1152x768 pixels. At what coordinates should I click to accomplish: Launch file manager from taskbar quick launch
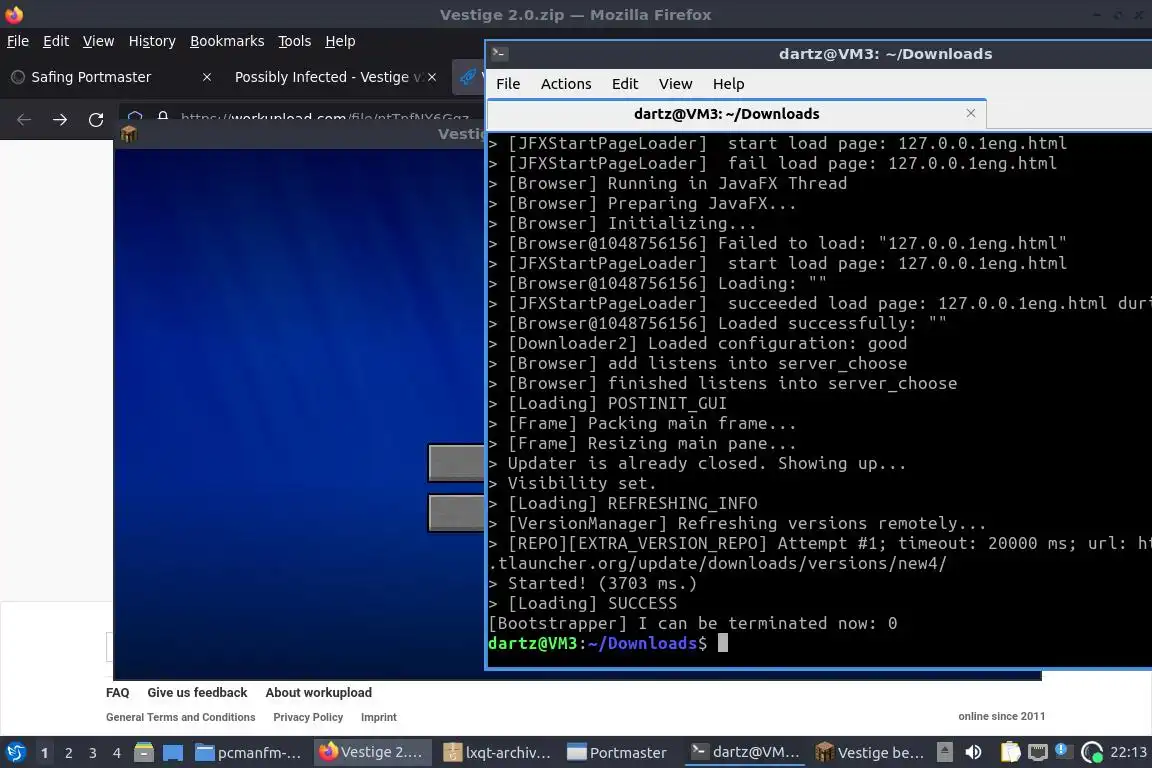click(144, 752)
